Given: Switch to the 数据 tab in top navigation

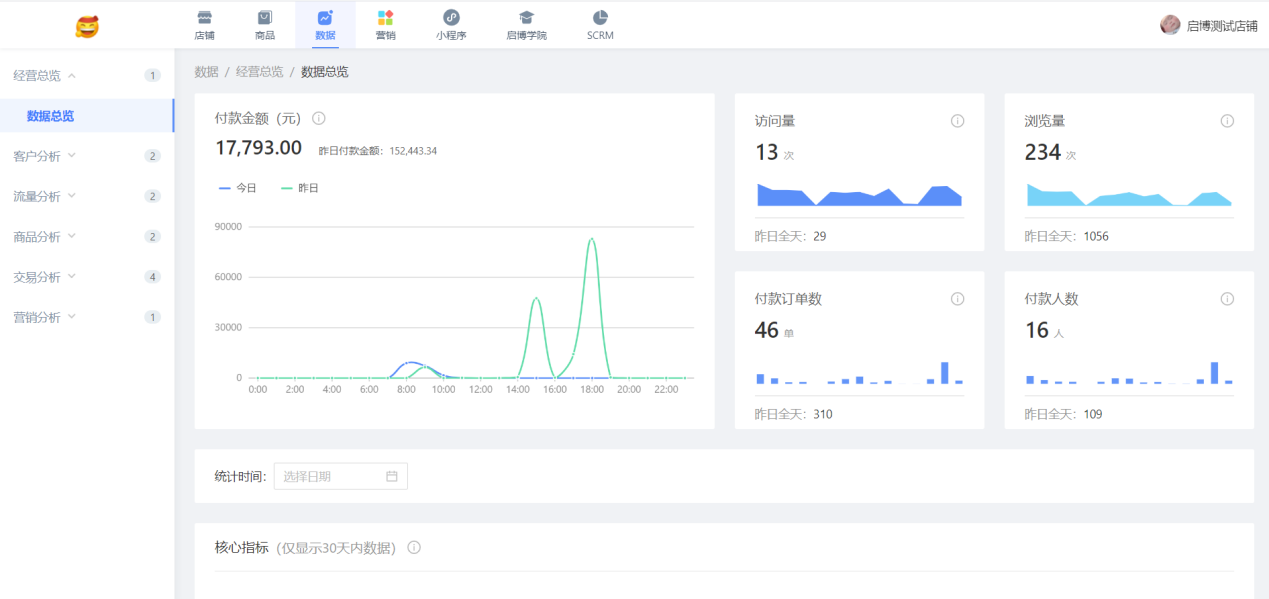Looking at the screenshot, I should pos(325,25).
